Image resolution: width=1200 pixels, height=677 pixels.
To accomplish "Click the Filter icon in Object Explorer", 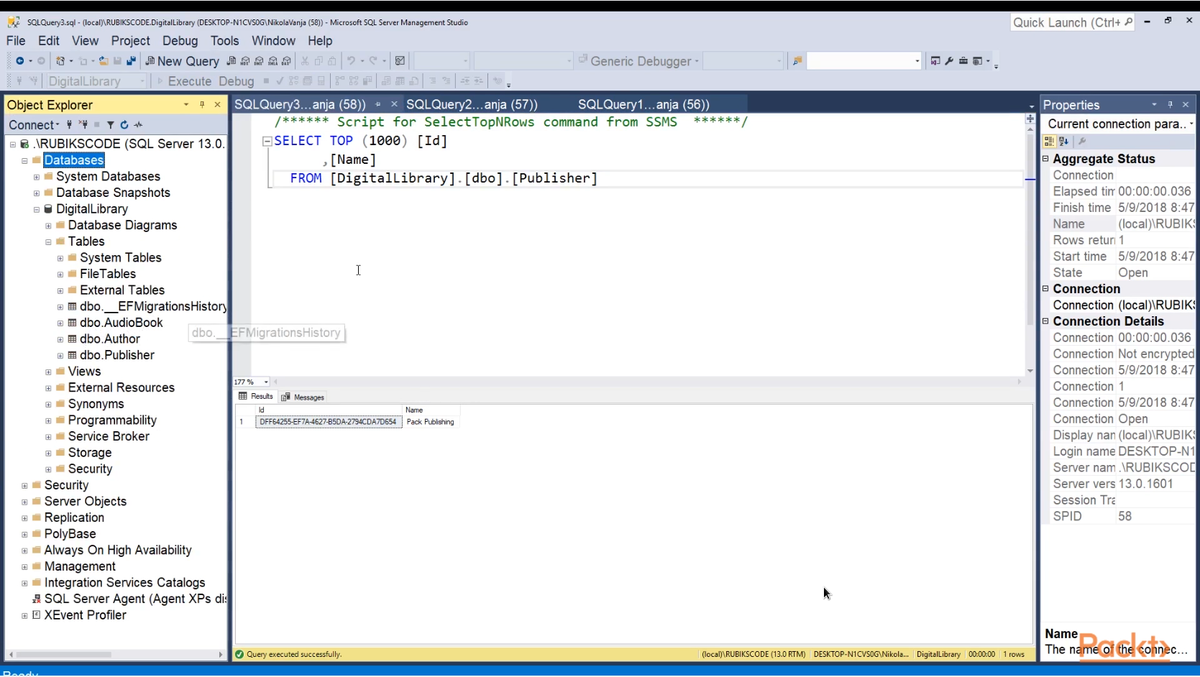I will 110,125.
